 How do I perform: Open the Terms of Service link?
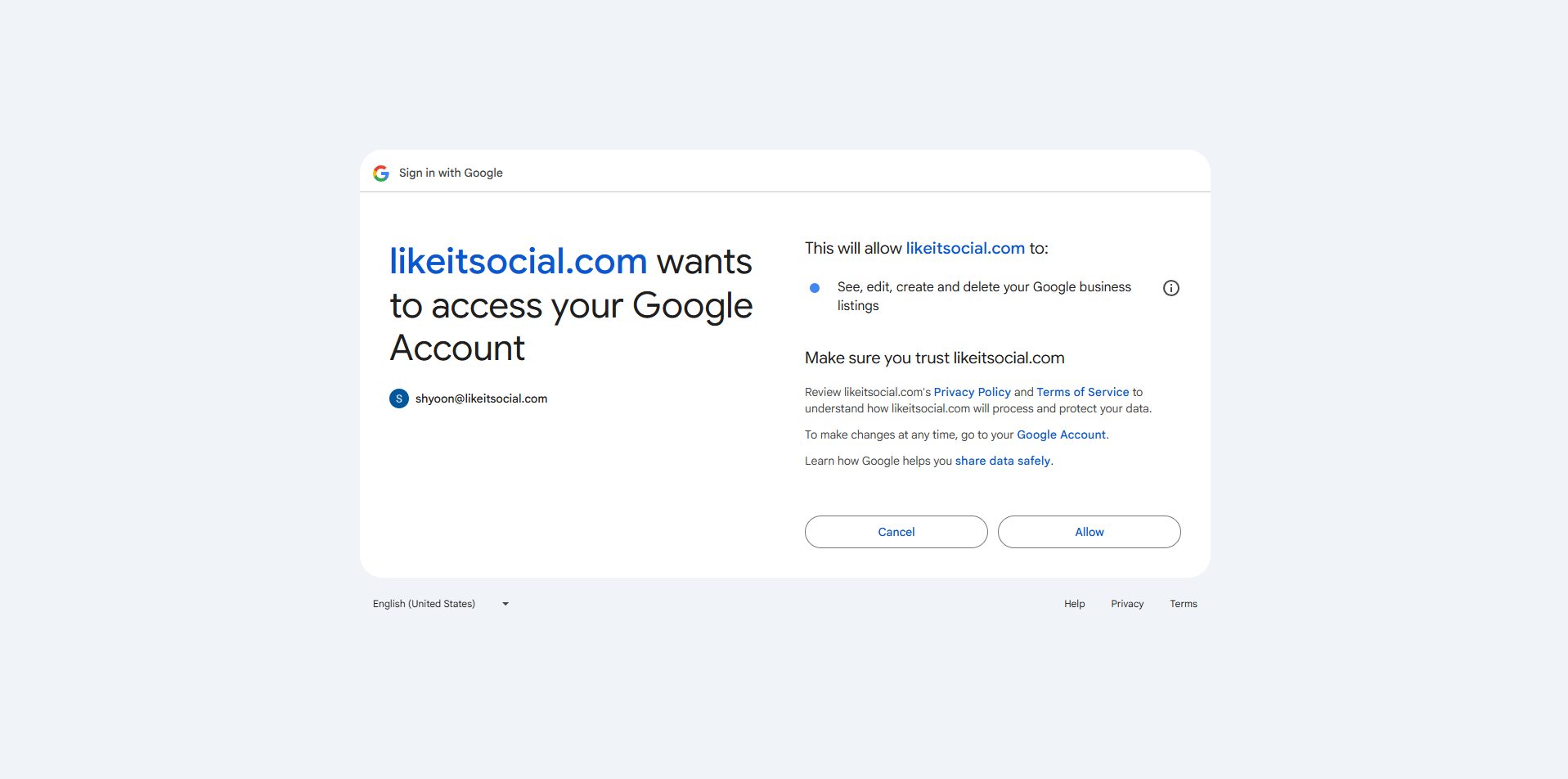pyautogui.click(x=1083, y=392)
